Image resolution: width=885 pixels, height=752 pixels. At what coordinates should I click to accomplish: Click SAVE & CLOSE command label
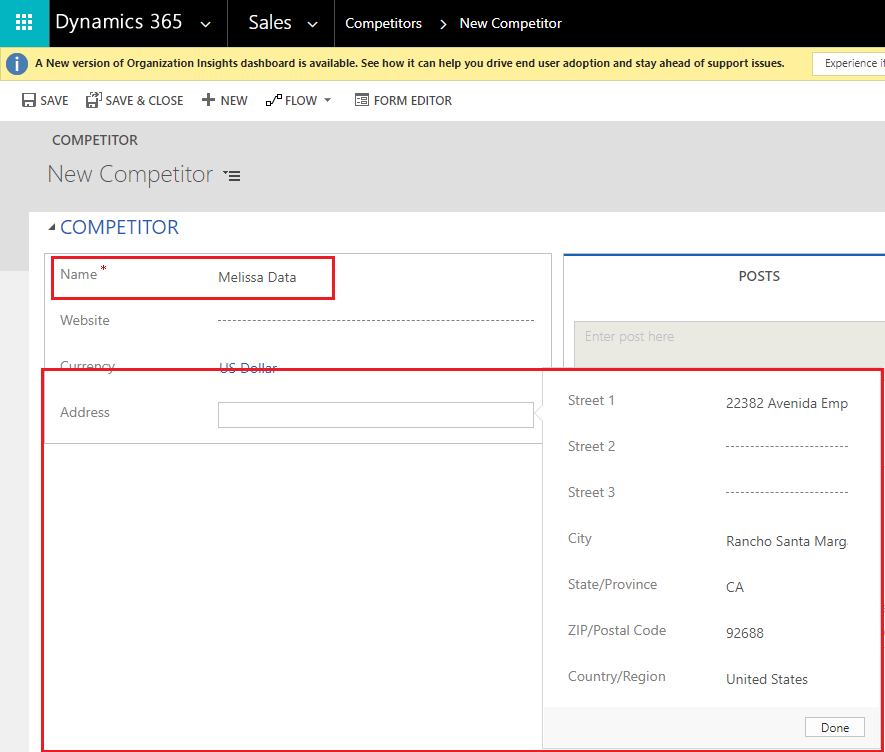[x=144, y=100]
